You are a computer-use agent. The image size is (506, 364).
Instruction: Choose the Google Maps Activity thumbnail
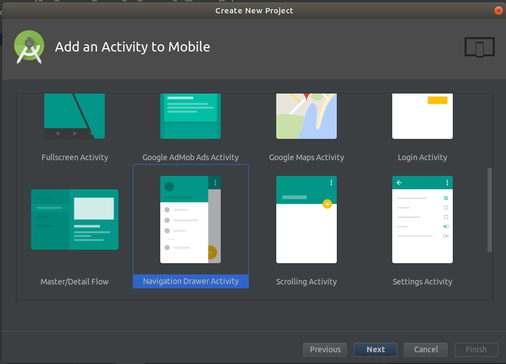click(x=306, y=116)
